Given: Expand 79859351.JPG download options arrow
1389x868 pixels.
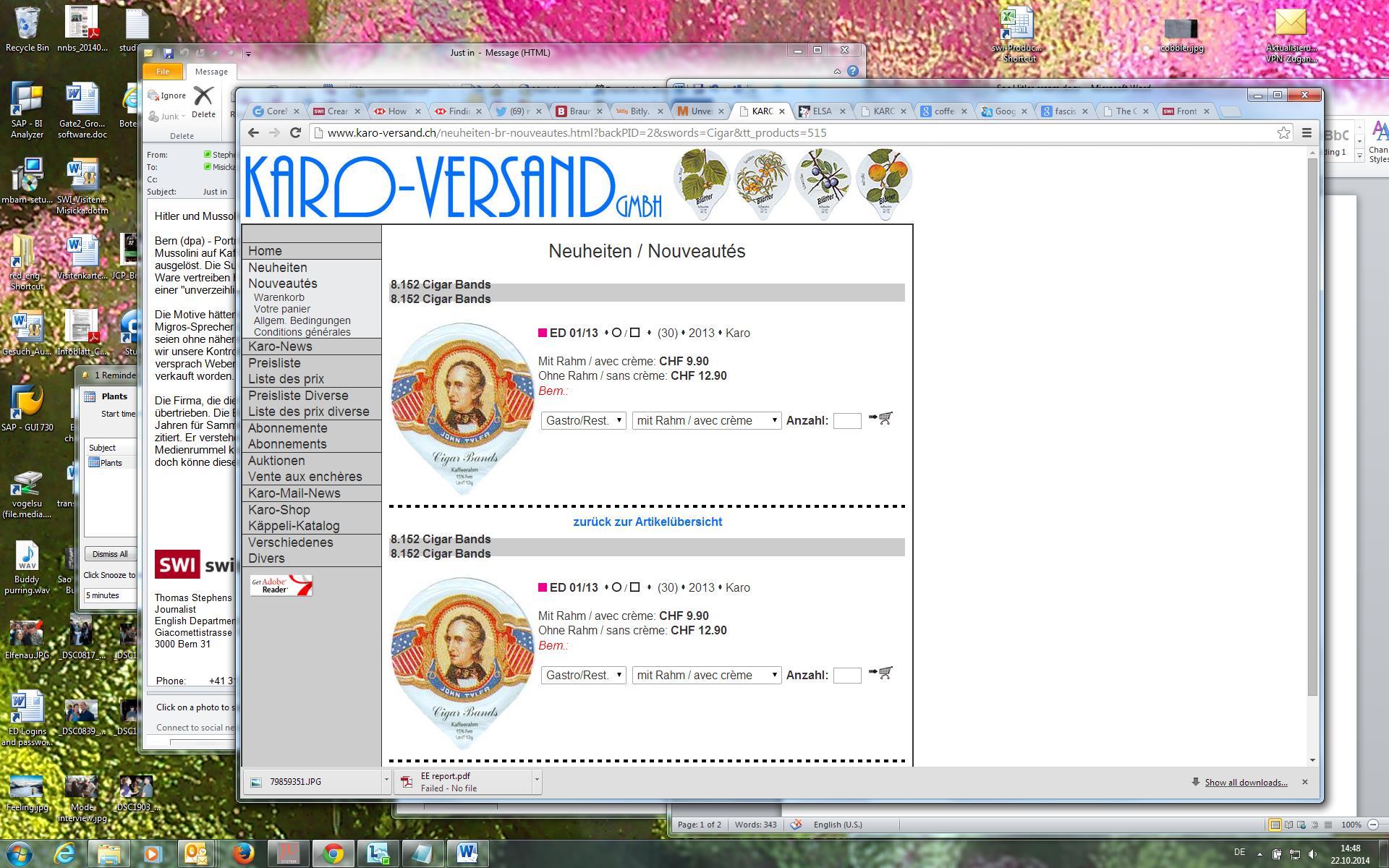Looking at the screenshot, I should point(386,781).
